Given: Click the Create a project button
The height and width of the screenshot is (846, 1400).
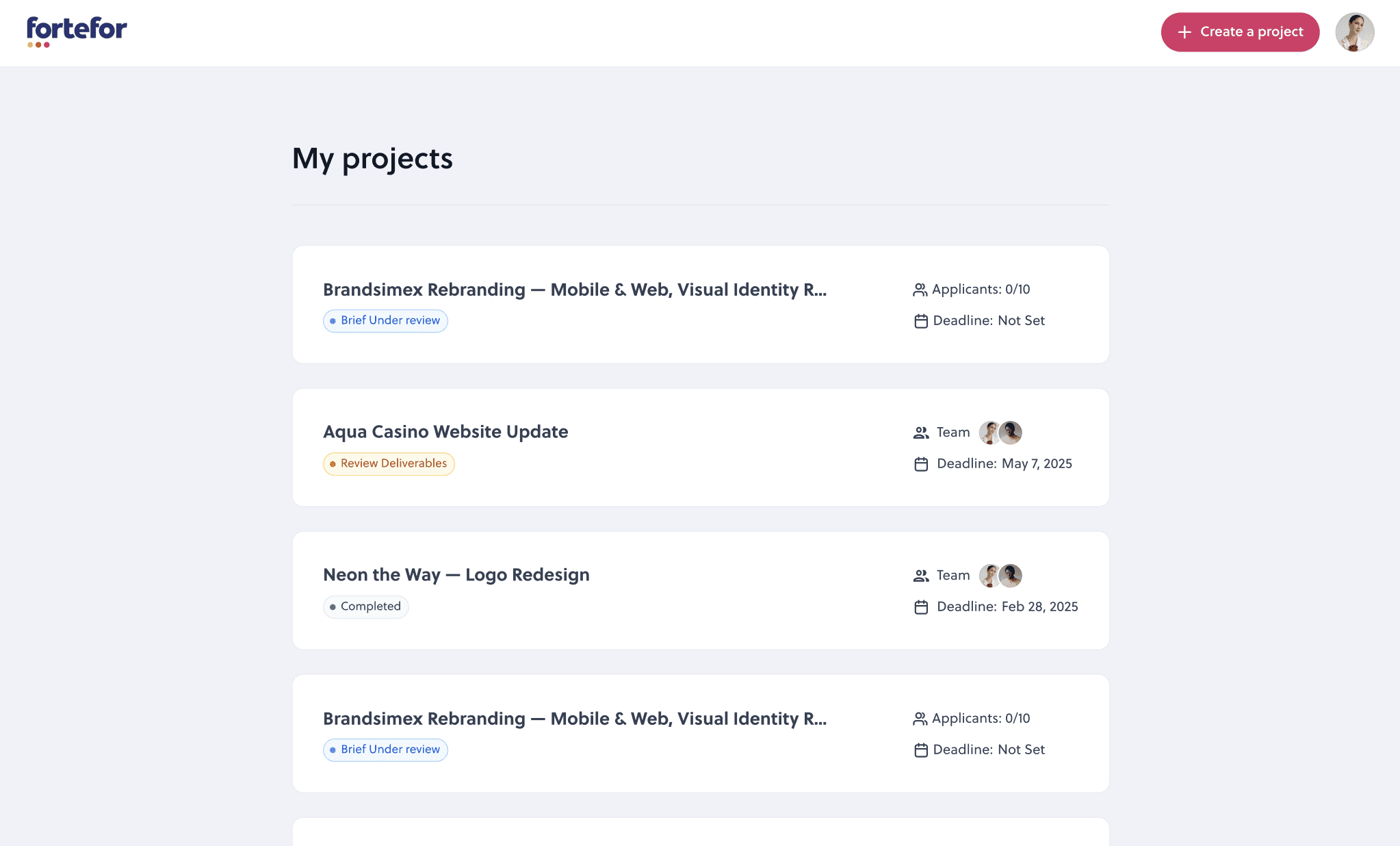Looking at the screenshot, I should (1240, 32).
